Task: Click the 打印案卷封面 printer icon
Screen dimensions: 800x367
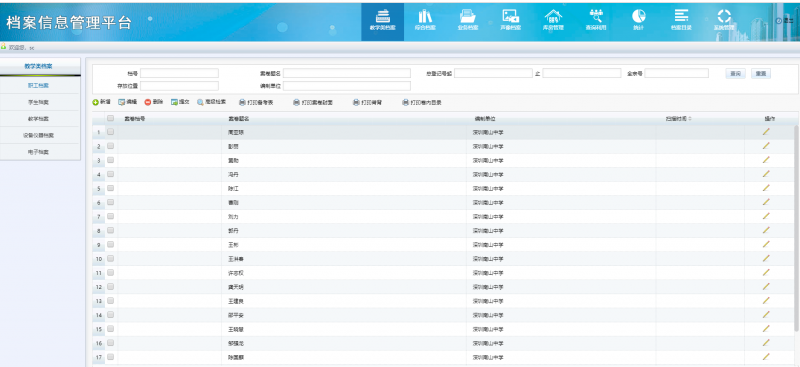Action: (296, 103)
